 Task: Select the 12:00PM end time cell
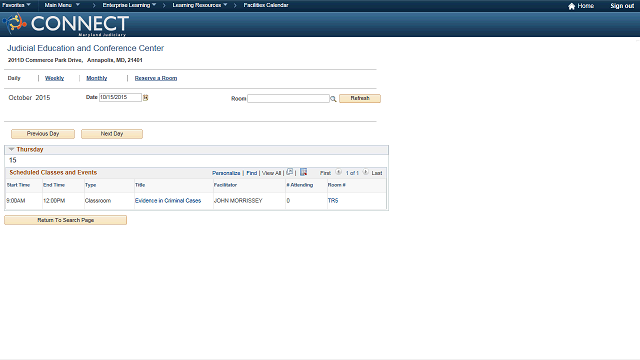tap(54, 201)
